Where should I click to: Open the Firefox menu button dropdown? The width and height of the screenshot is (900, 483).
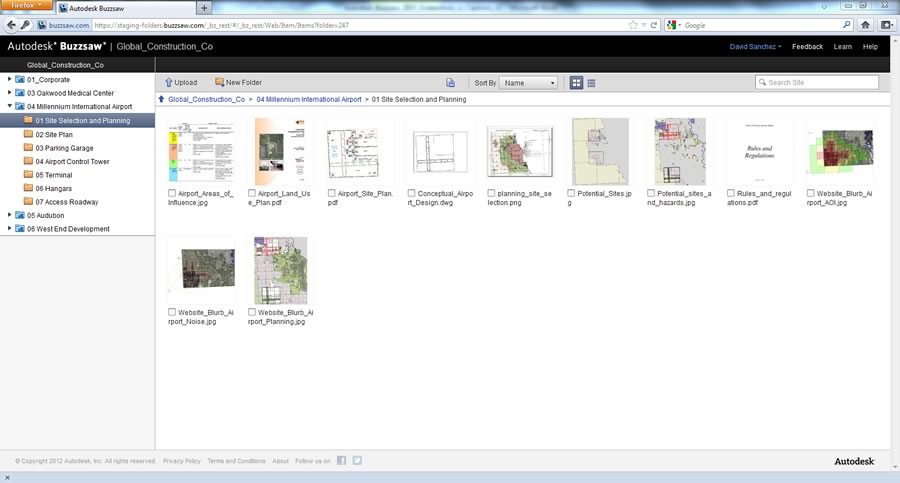pos(26,5)
